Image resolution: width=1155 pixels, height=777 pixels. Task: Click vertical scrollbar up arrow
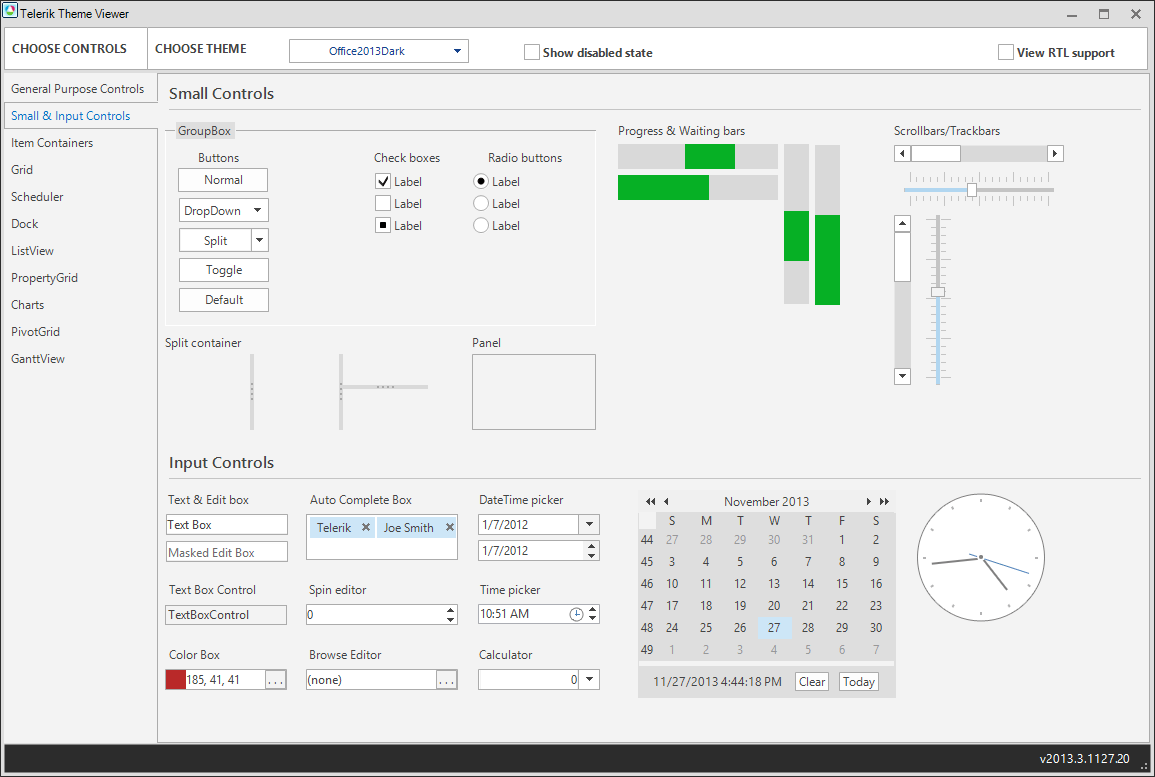click(902, 223)
